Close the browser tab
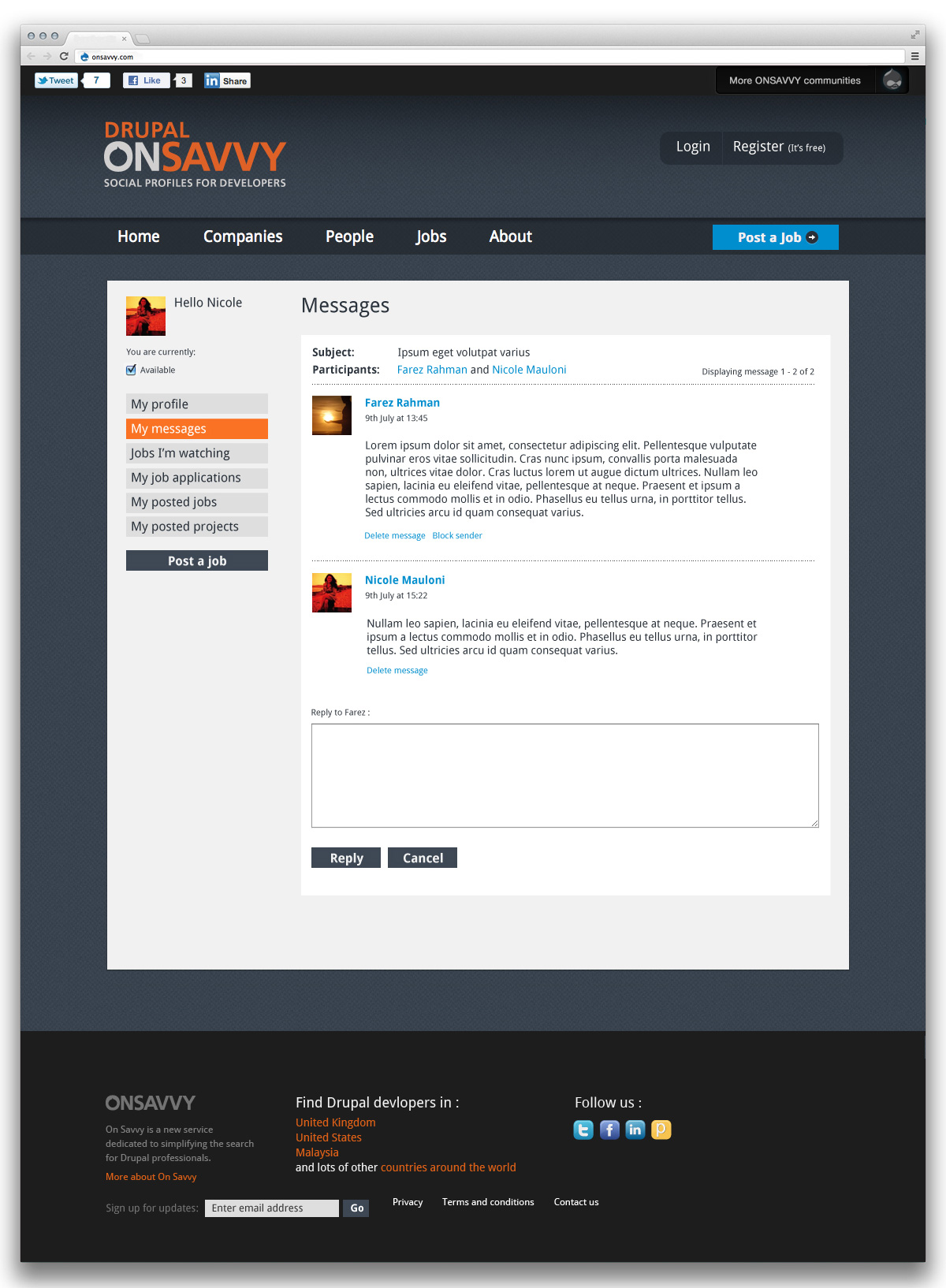This screenshot has width=946, height=1288. tap(124, 39)
